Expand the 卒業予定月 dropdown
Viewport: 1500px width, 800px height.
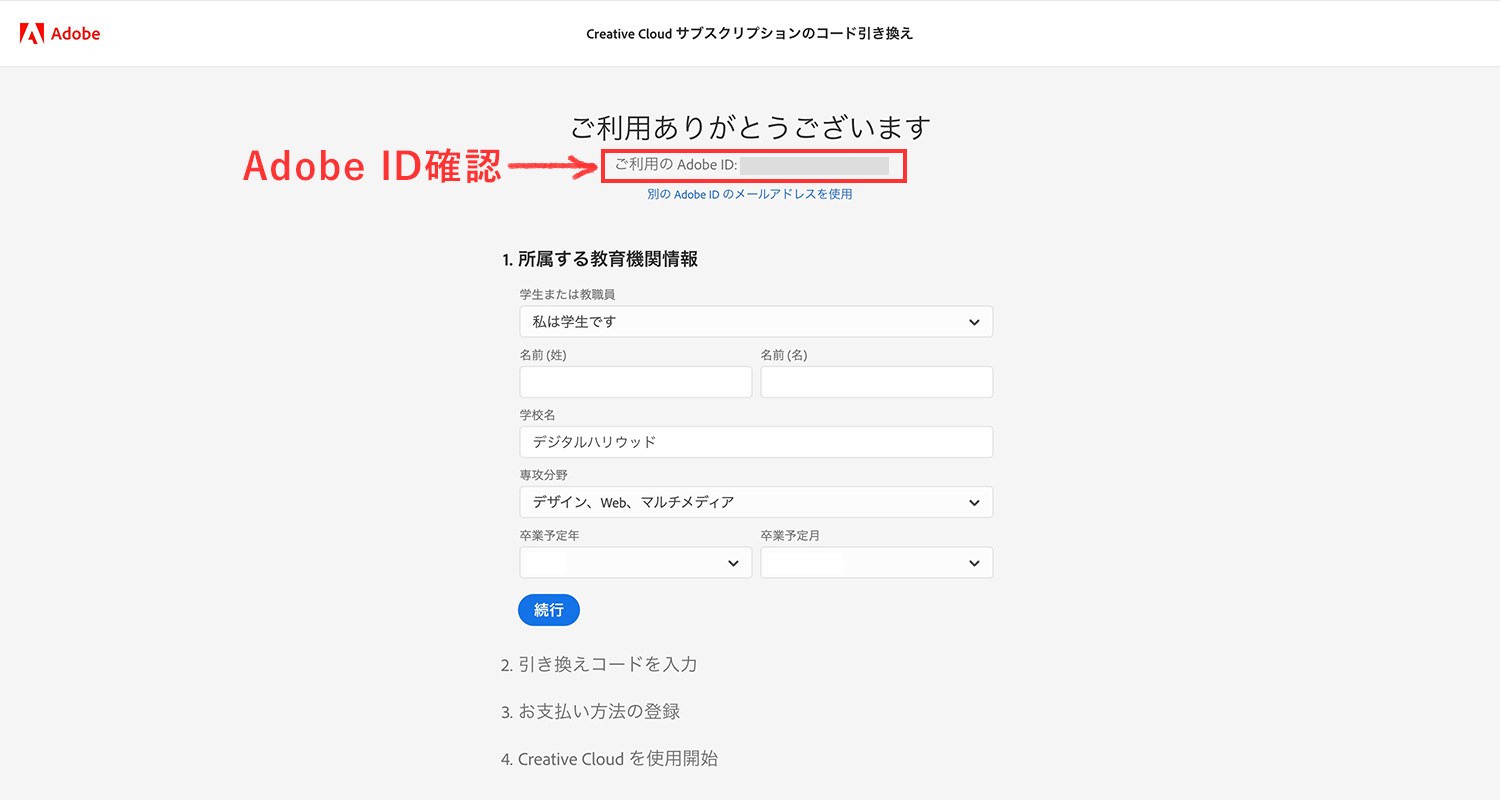click(877, 563)
